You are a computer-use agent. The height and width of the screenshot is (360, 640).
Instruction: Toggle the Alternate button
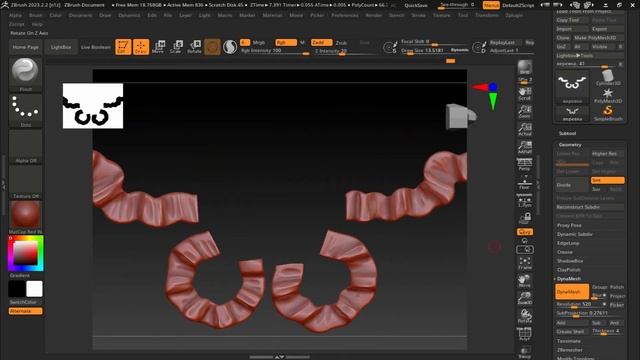[25, 311]
